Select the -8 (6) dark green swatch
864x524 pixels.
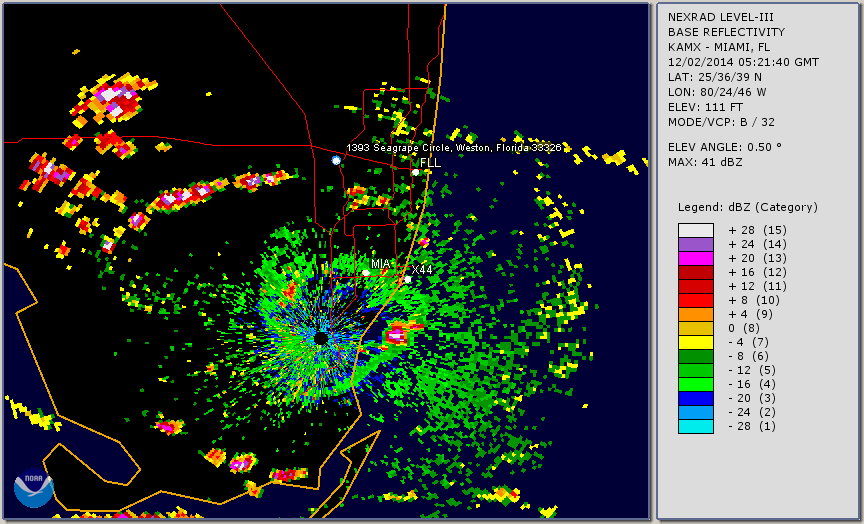[x=696, y=356]
